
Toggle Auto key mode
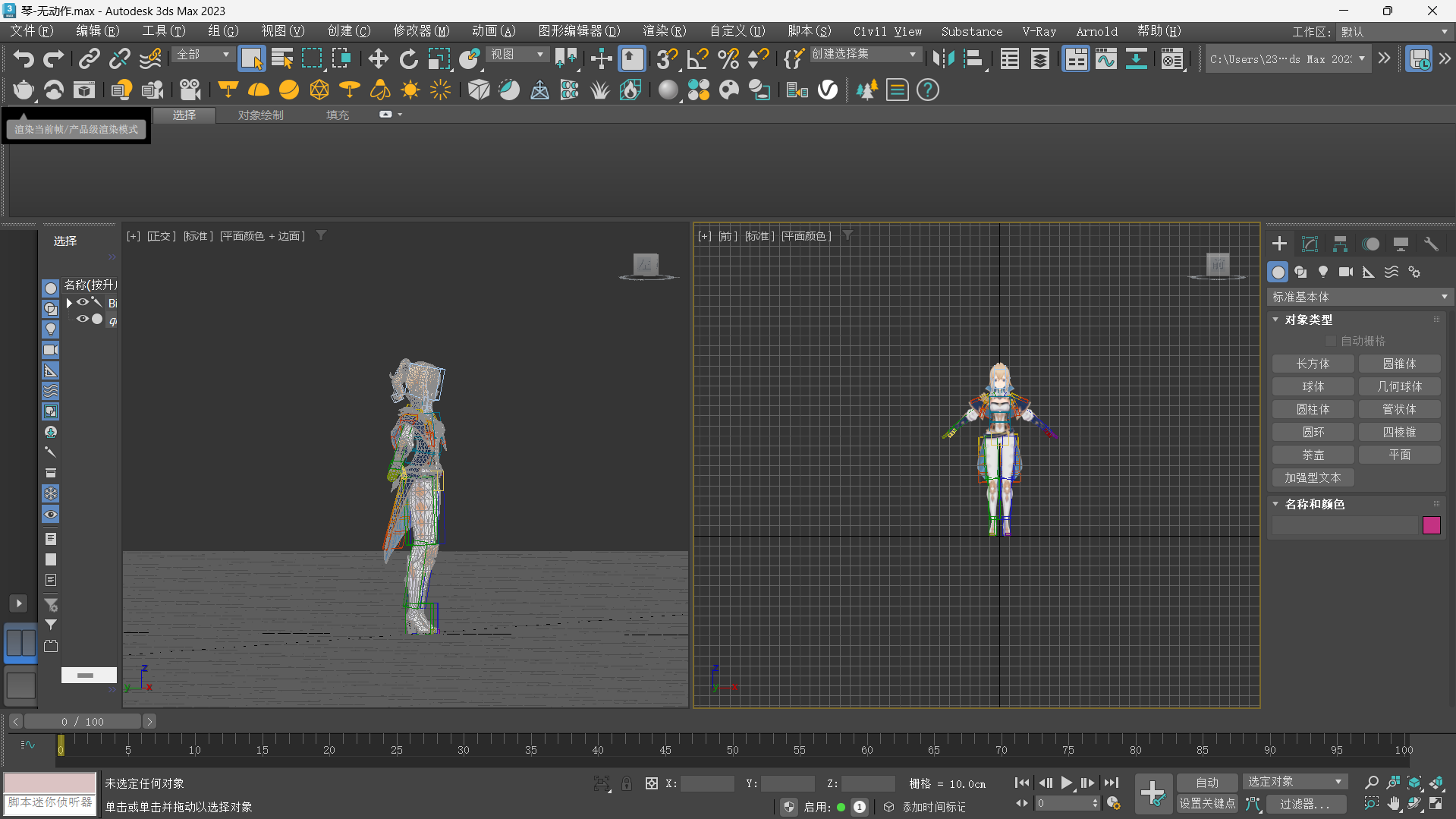[1207, 783]
